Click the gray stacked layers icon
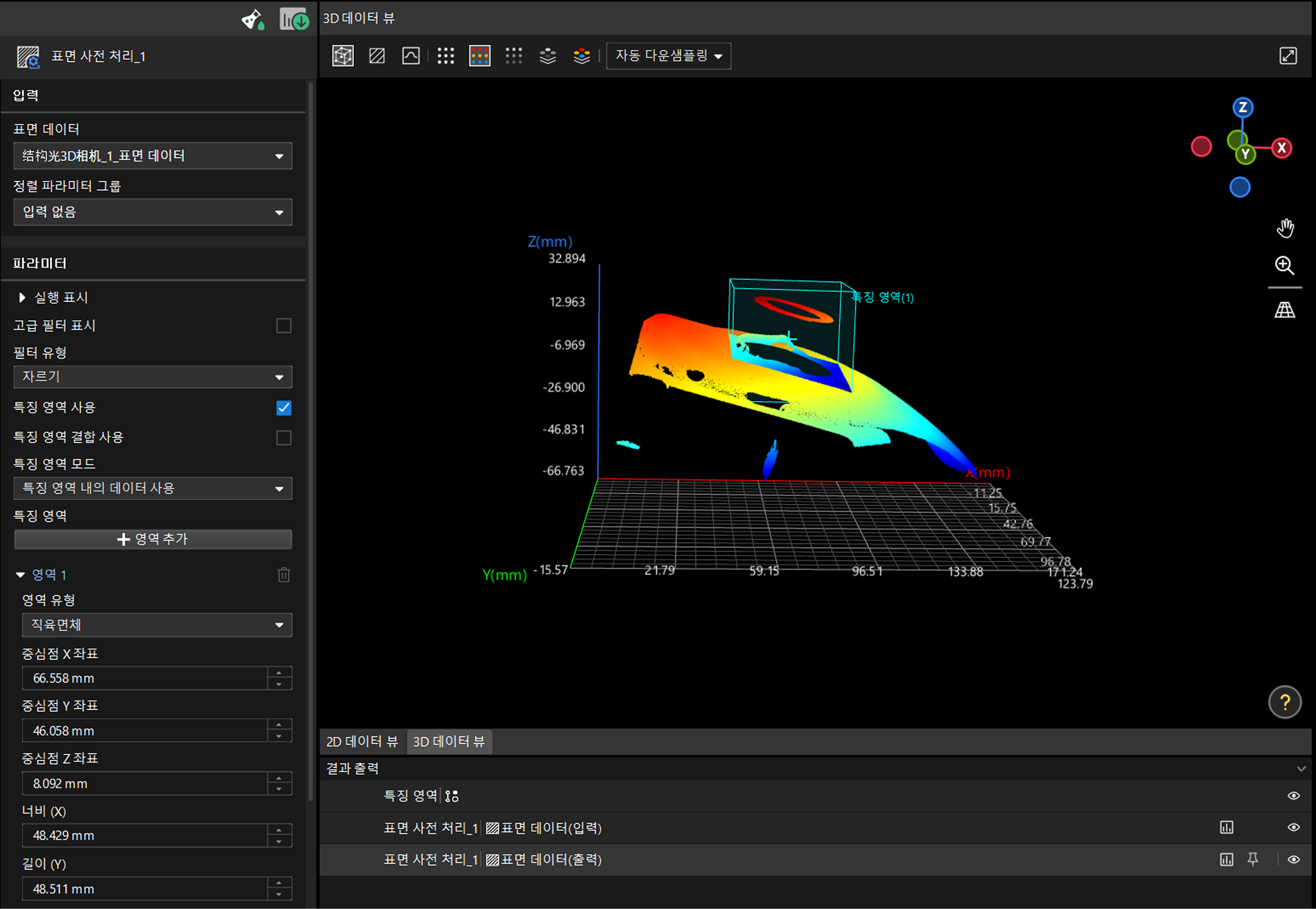This screenshot has width=1316, height=909. point(548,56)
